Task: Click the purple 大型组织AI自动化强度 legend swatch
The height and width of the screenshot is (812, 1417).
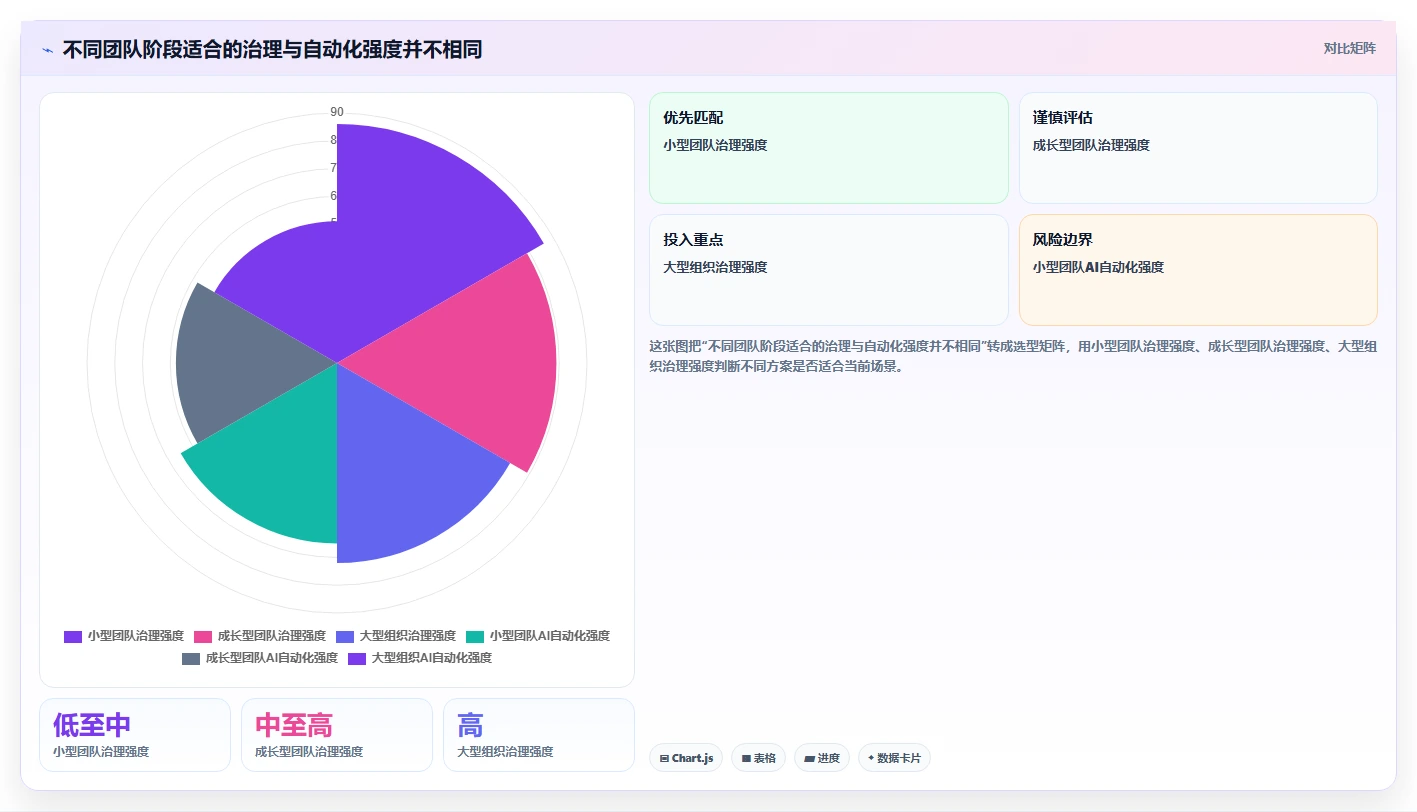Action: (357, 658)
